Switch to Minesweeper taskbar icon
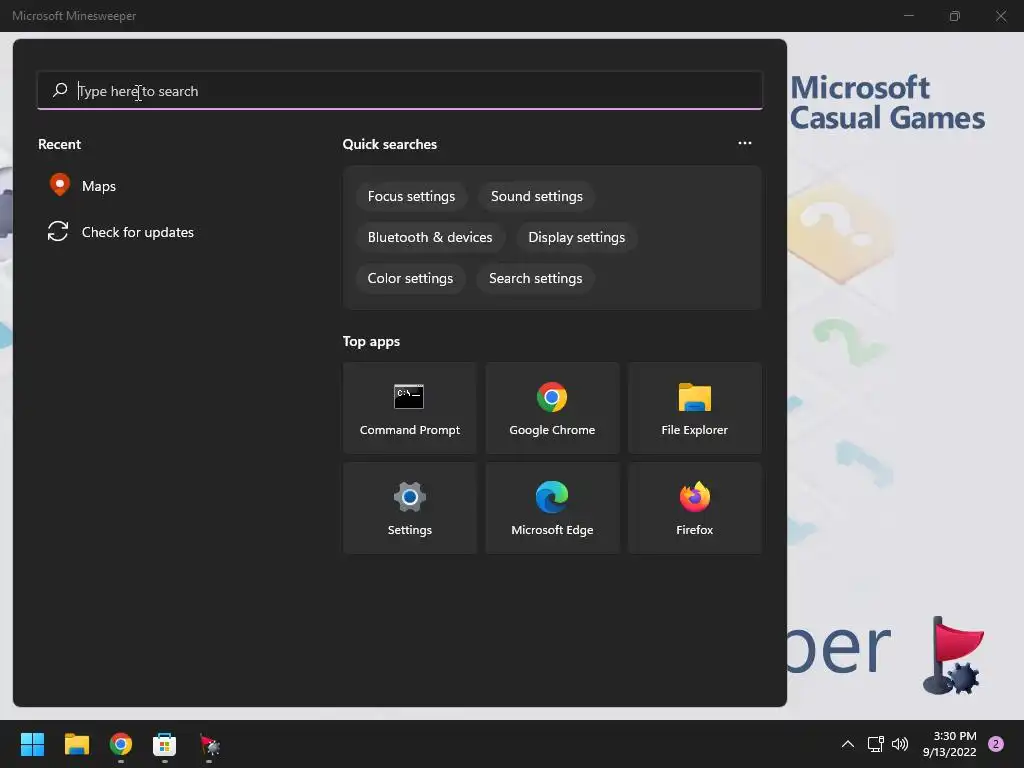 pyautogui.click(x=209, y=744)
